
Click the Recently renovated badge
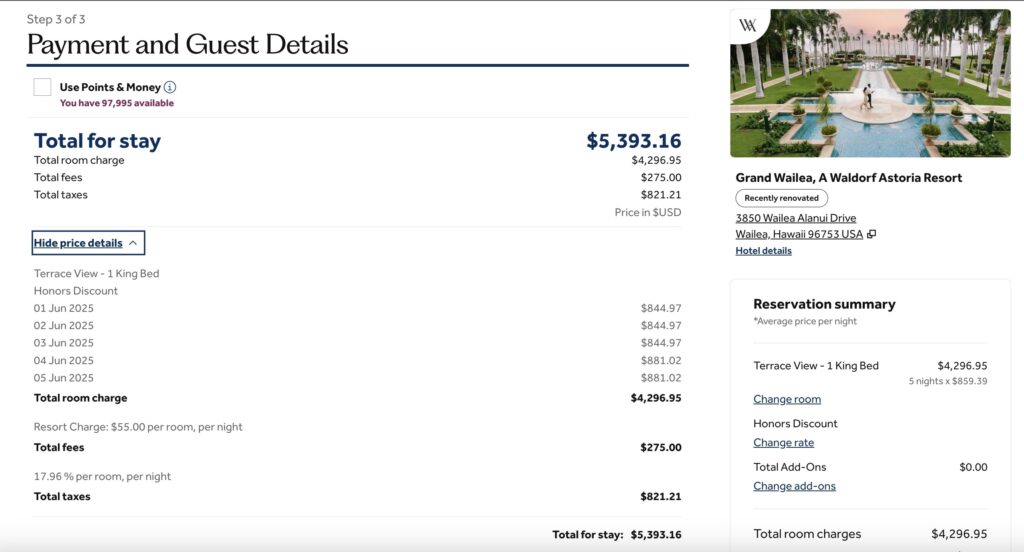click(x=781, y=198)
